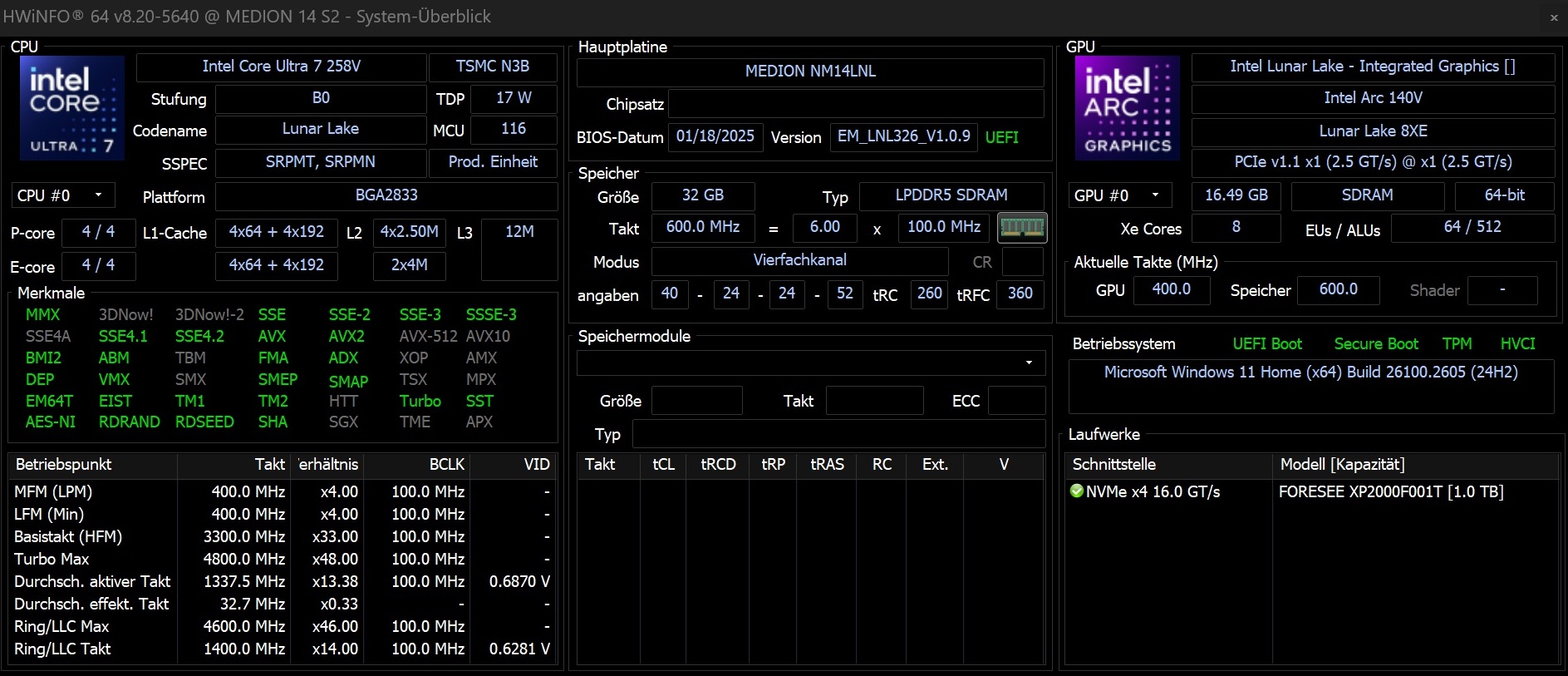This screenshot has height=676, width=1568.
Task: Click the Schnittstelle column header
Action: 1167,465
